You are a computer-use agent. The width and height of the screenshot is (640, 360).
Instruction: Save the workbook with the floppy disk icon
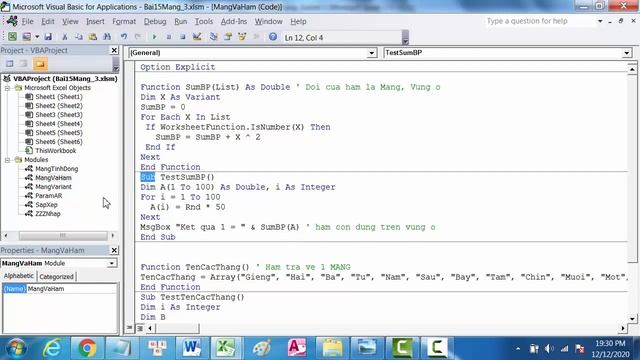(48, 37)
